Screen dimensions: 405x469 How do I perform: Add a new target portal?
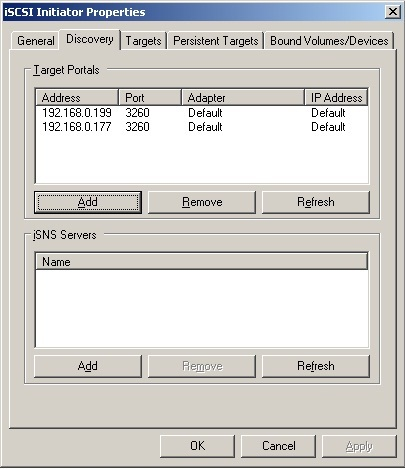pyautogui.click(x=88, y=202)
